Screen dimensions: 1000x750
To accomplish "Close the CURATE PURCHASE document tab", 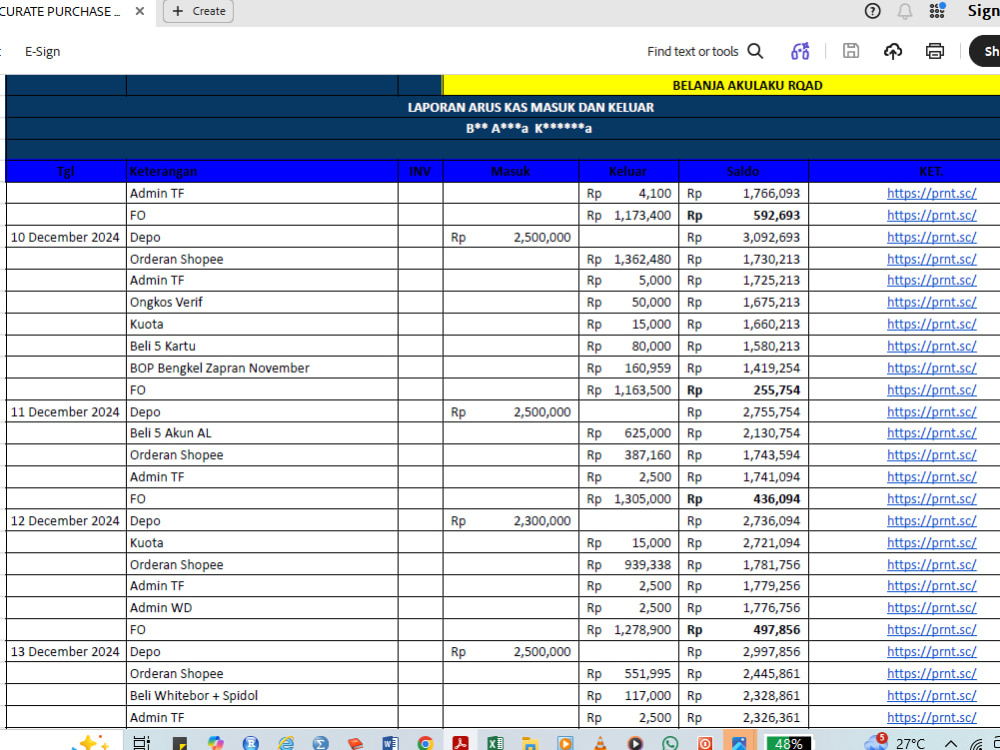I will point(140,11).
